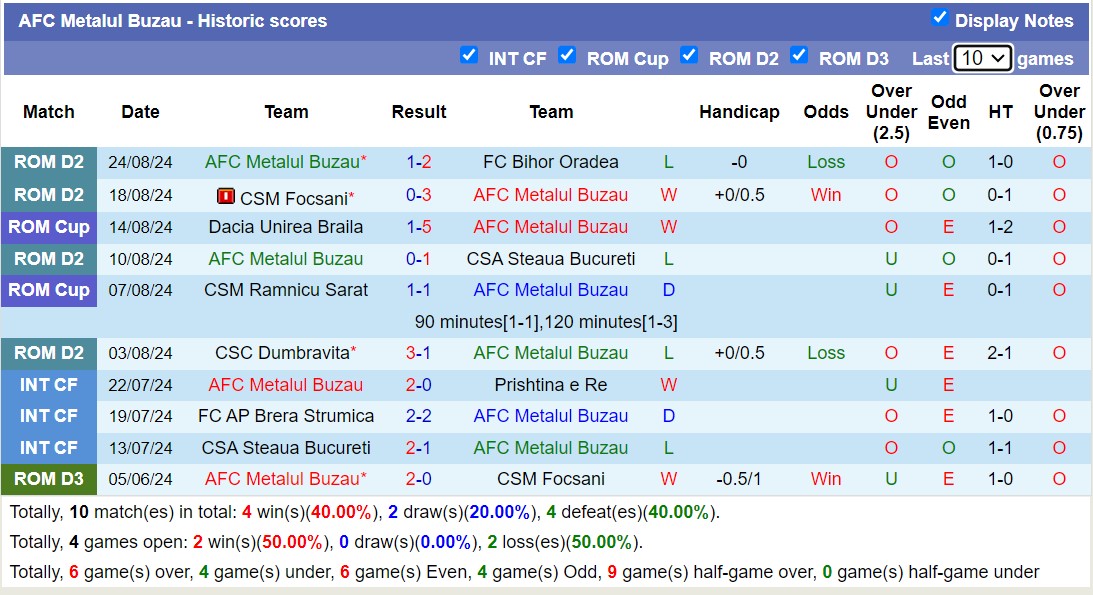Screen dimensions: 1093x595
Task: Click FC AP Brera Strumica team name
Action: (x=286, y=416)
